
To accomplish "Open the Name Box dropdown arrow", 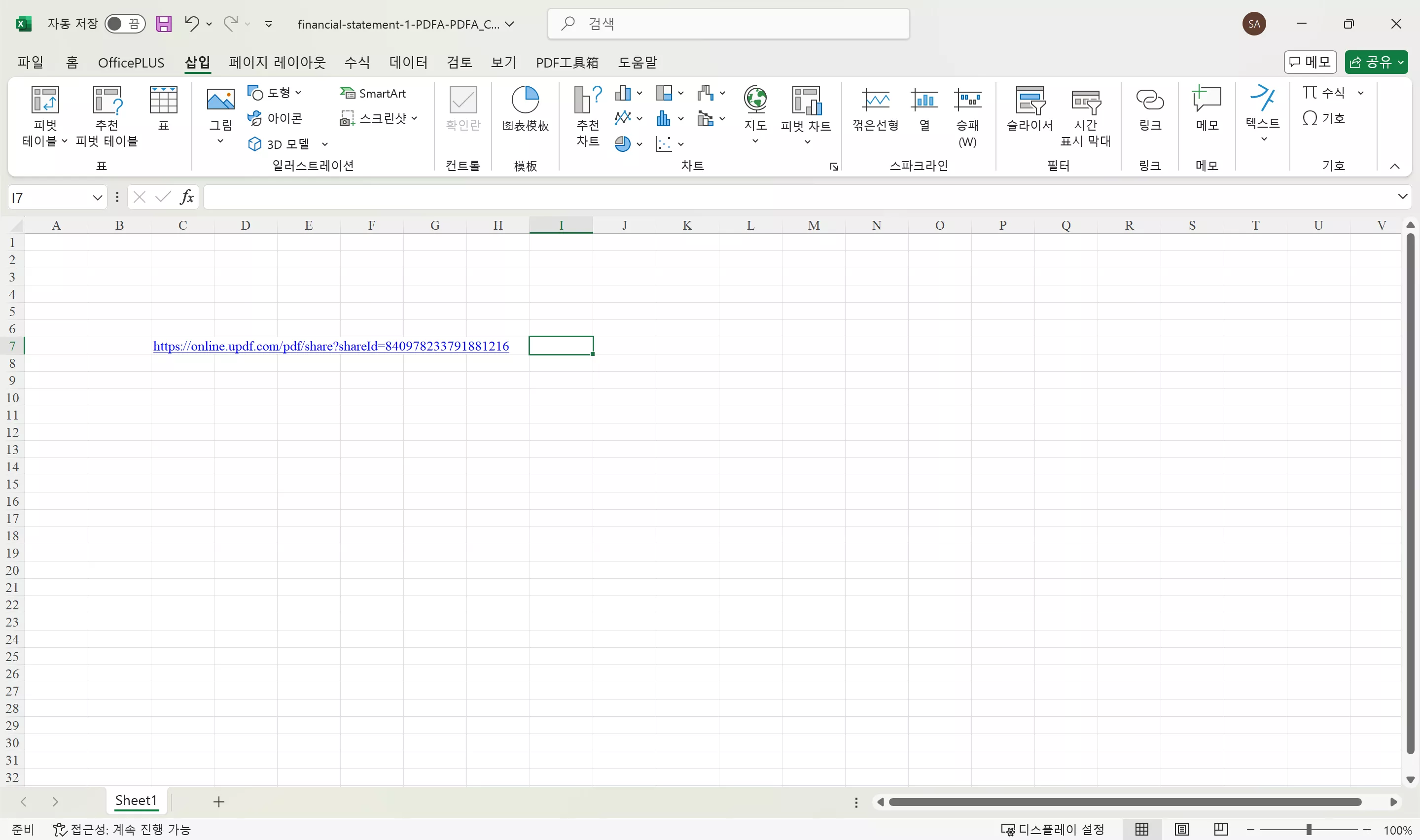I will tap(97, 198).
